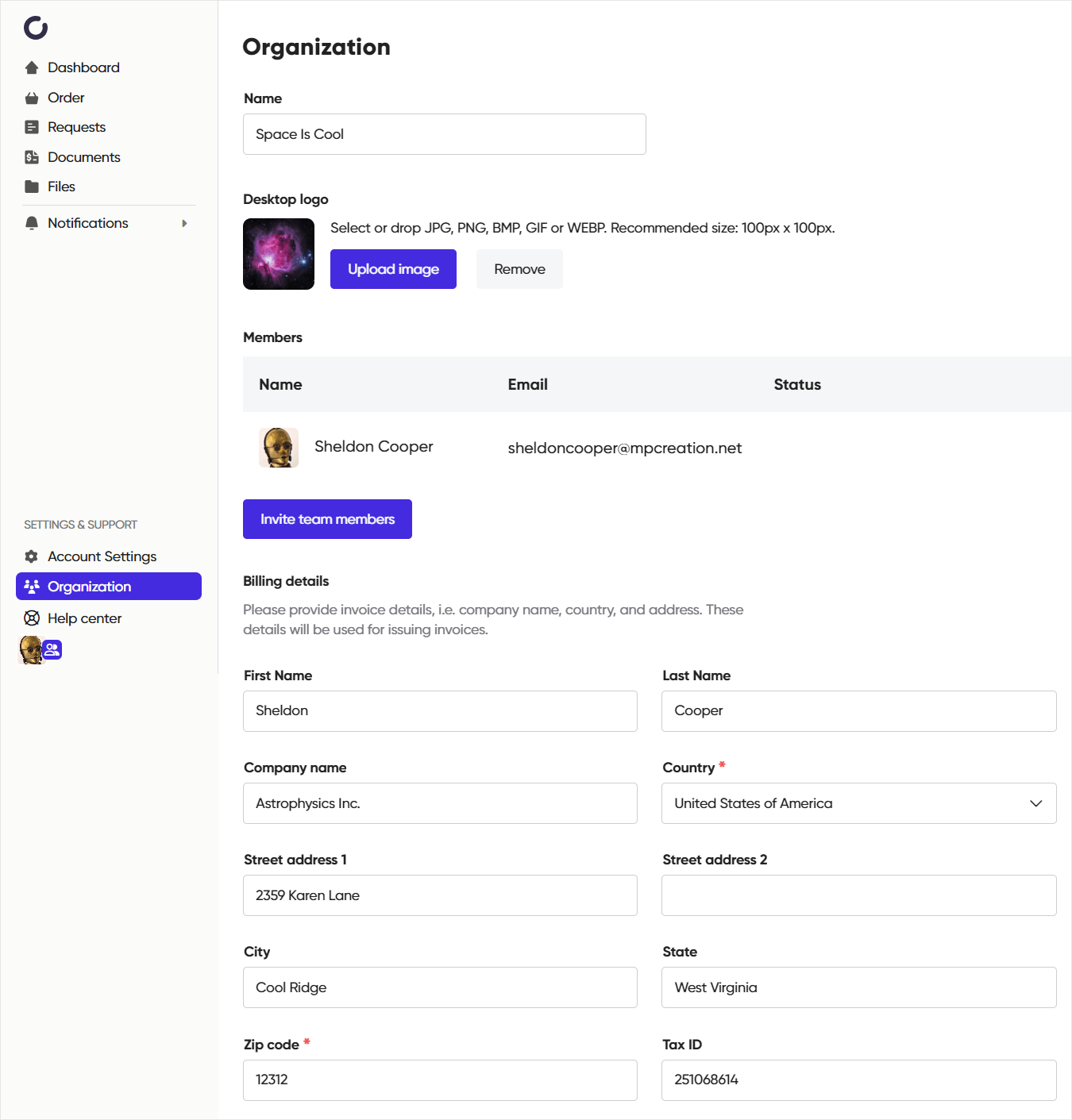Click the Help center lifebuoy icon
This screenshot has height=1120, width=1072.
[x=32, y=618]
